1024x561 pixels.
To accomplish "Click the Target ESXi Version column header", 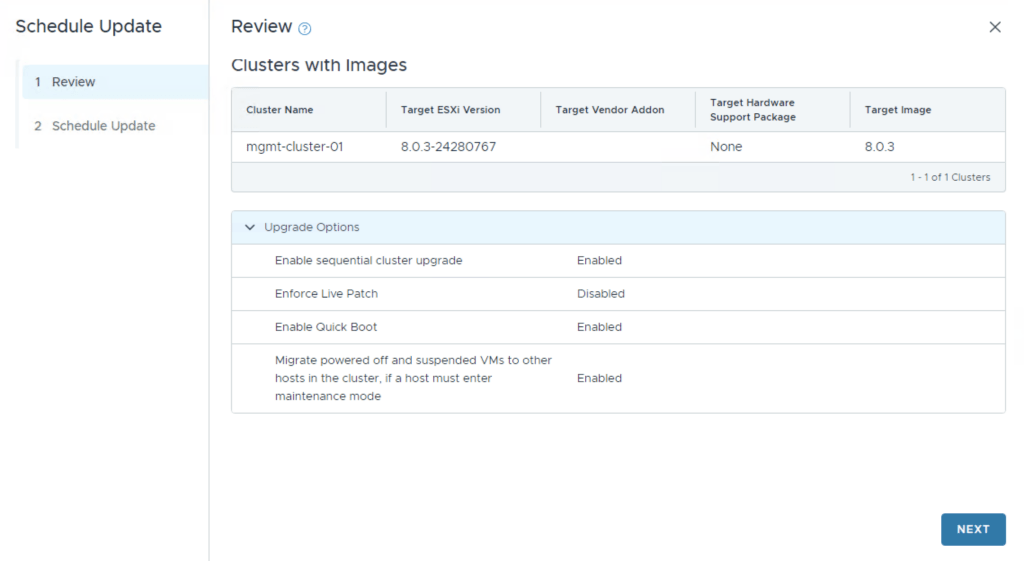I will [450, 110].
